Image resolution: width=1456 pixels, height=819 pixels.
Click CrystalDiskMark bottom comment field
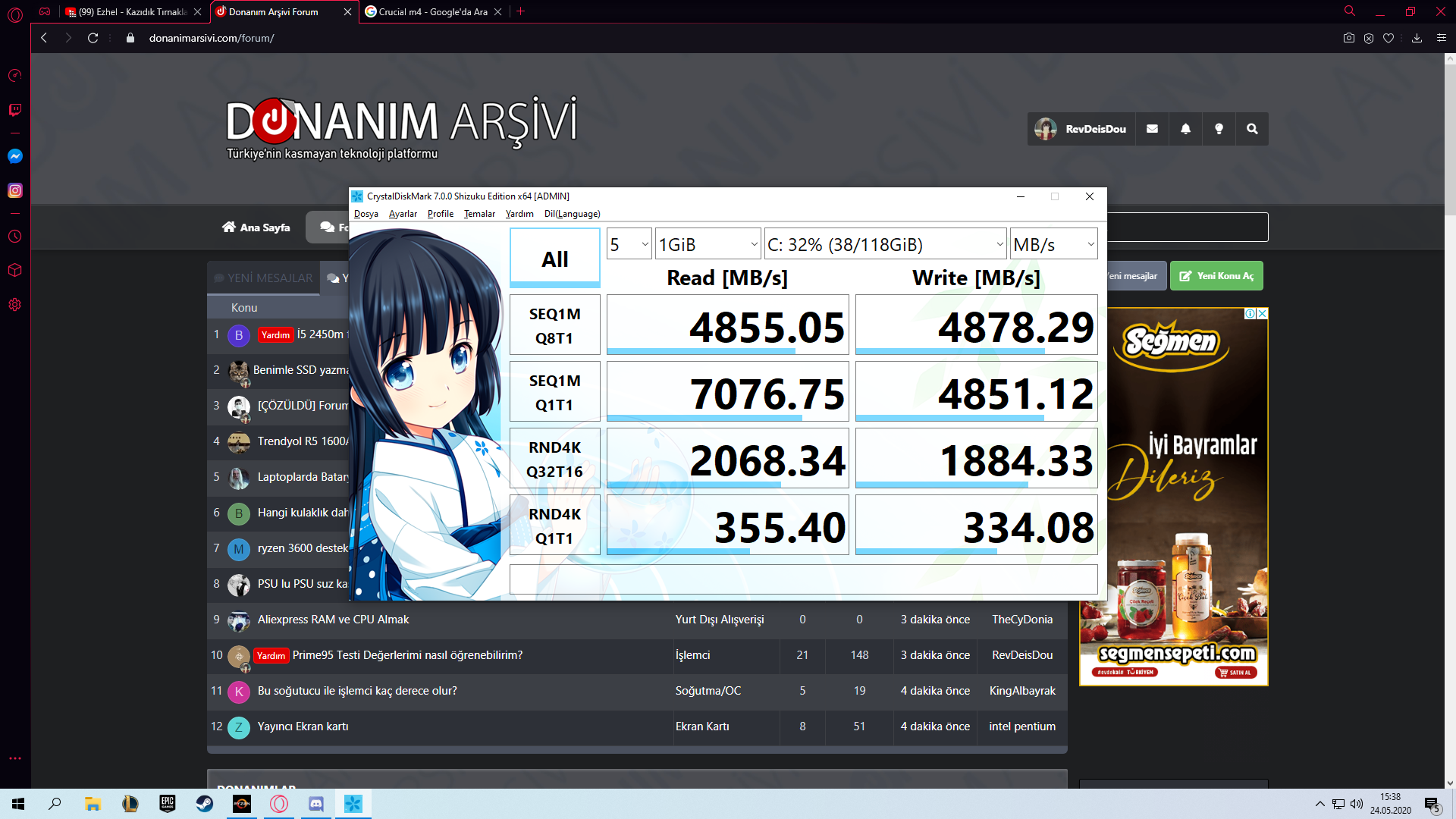tap(804, 579)
